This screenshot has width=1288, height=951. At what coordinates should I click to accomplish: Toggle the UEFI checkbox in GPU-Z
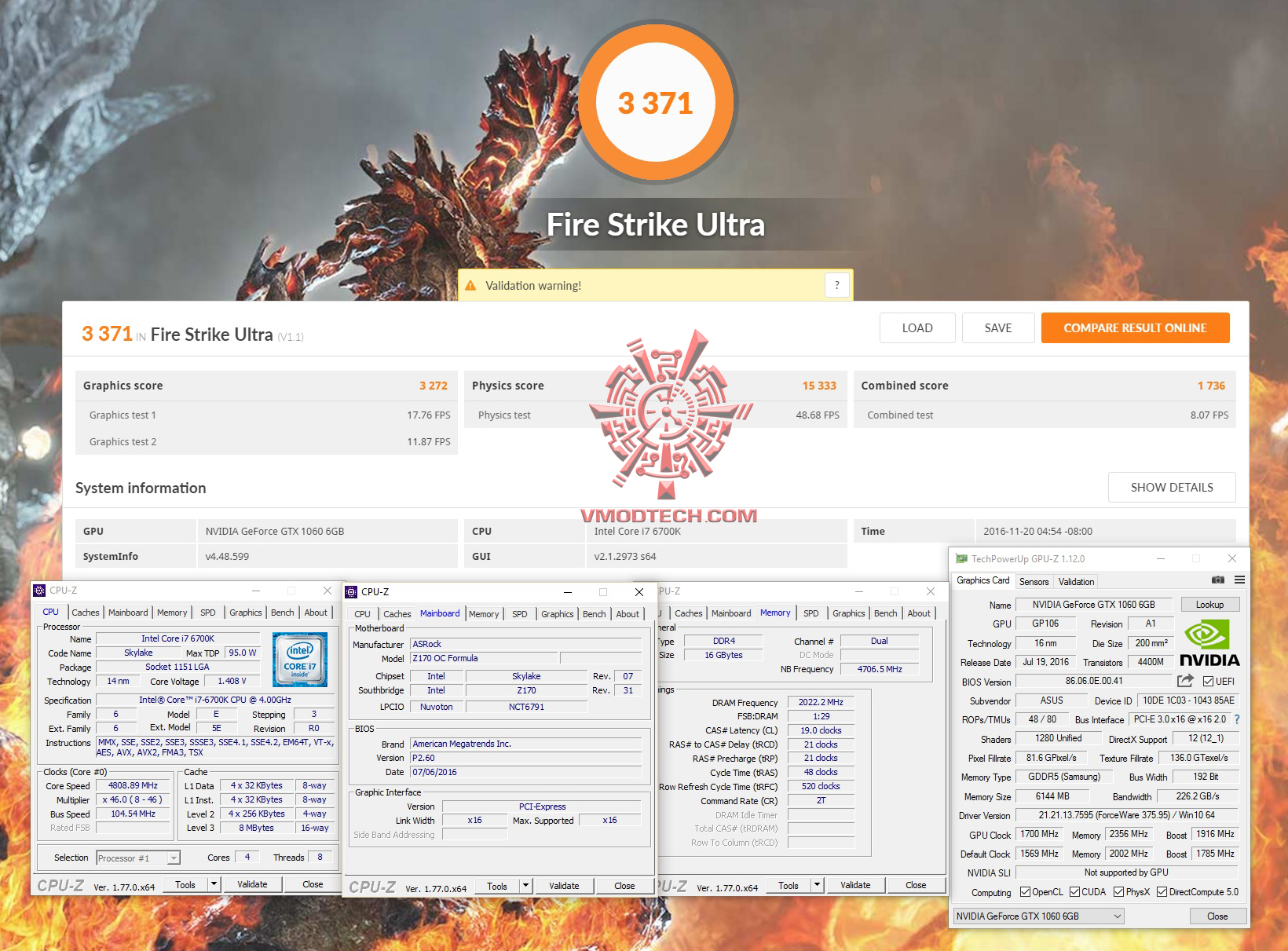1209,682
